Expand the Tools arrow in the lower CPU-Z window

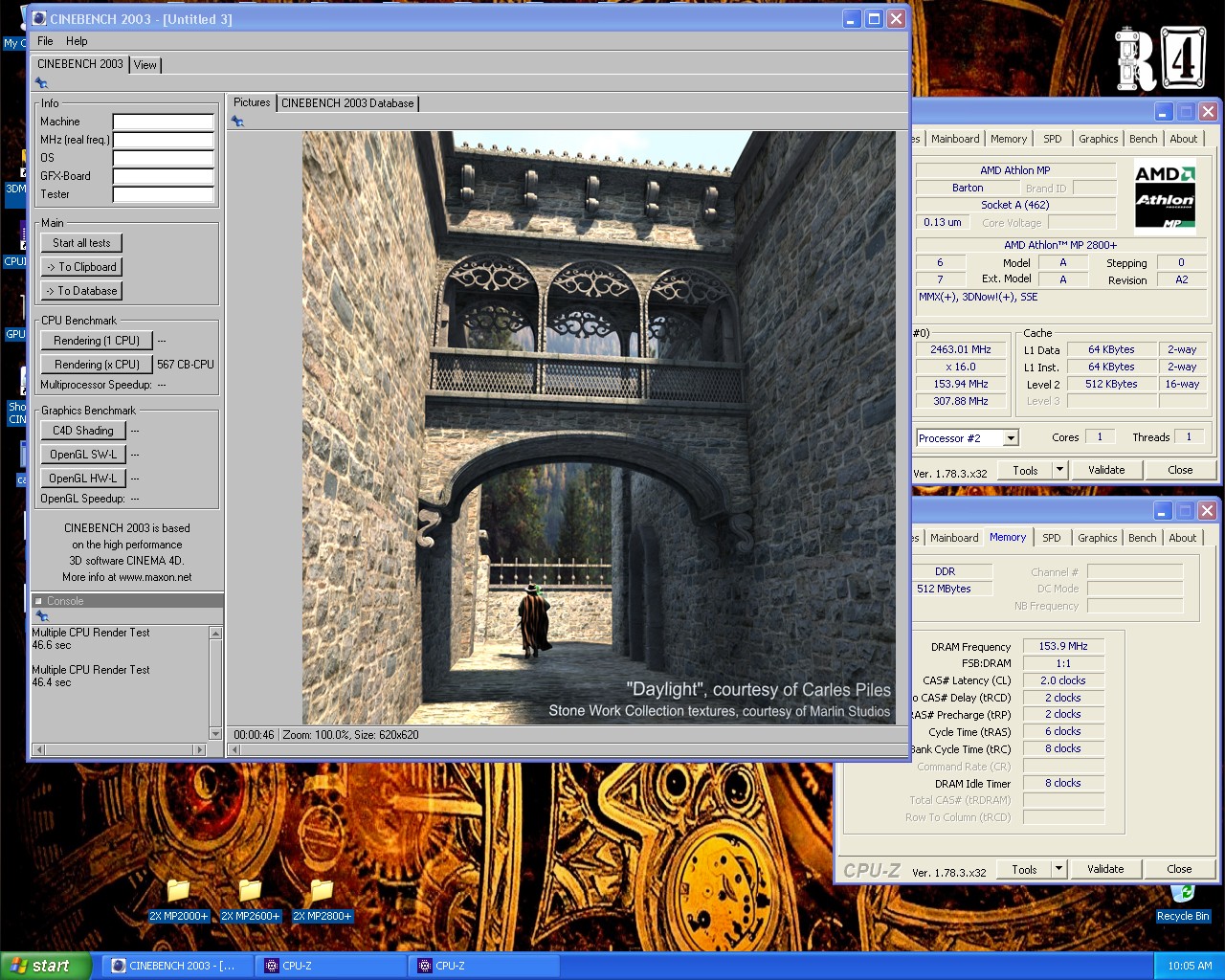(x=1058, y=869)
